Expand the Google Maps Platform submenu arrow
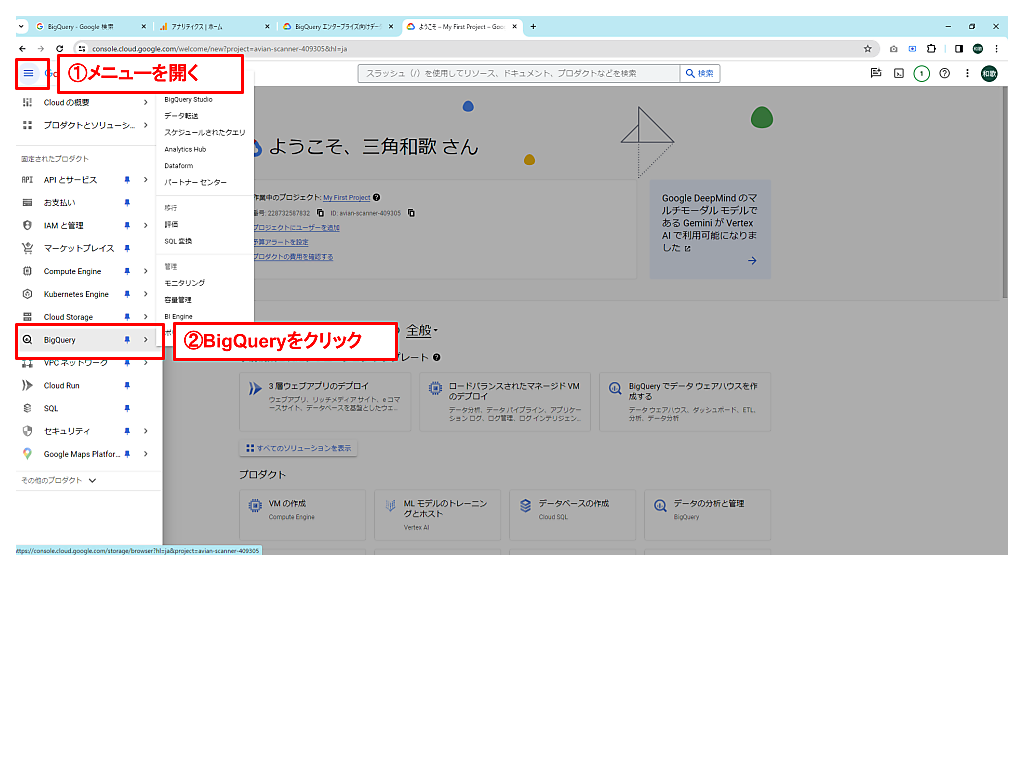 tap(146, 454)
